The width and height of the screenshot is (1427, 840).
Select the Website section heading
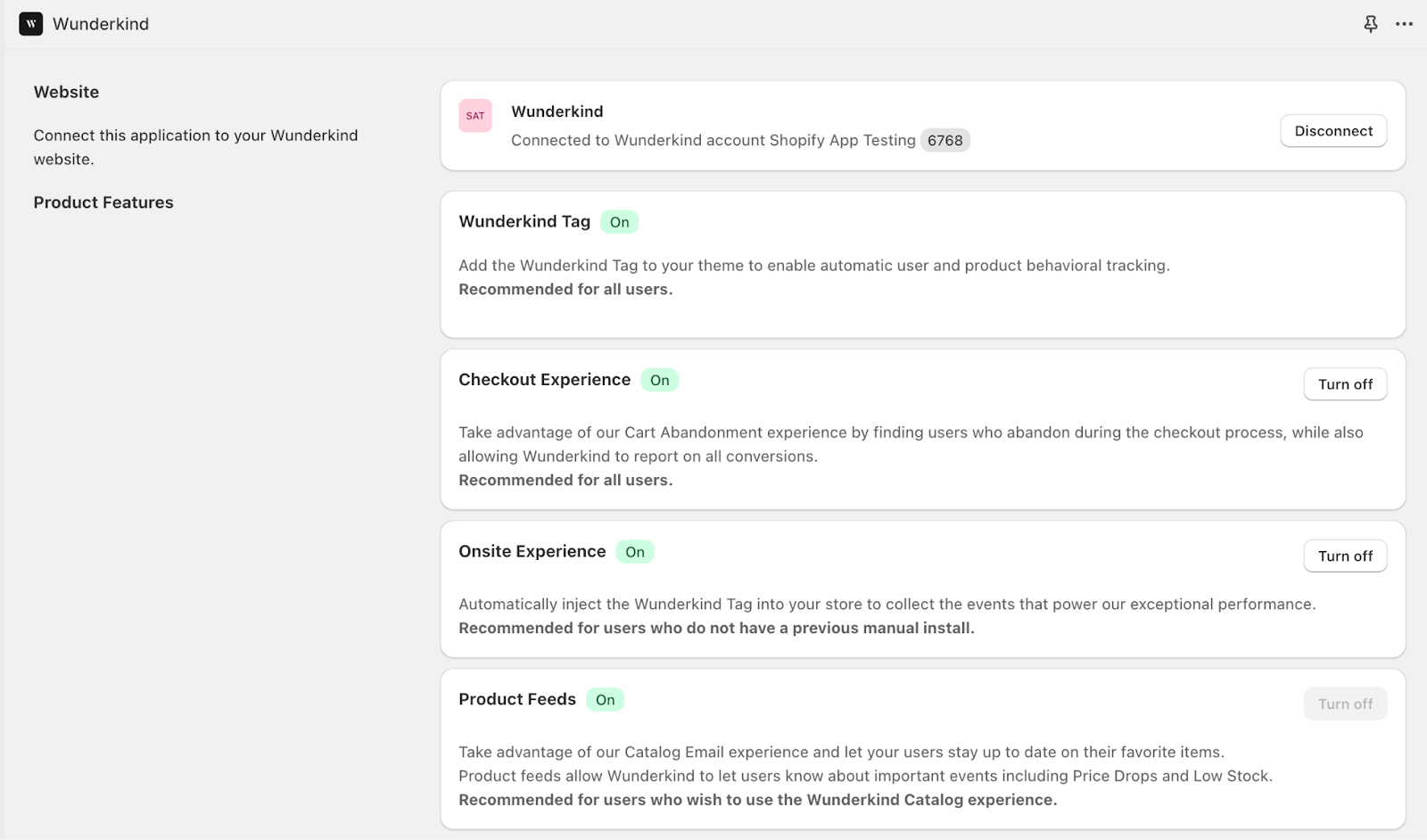tap(66, 92)
